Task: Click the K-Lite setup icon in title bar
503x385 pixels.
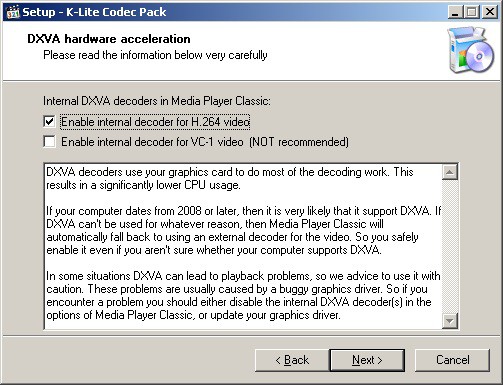Action: [13, 12]
